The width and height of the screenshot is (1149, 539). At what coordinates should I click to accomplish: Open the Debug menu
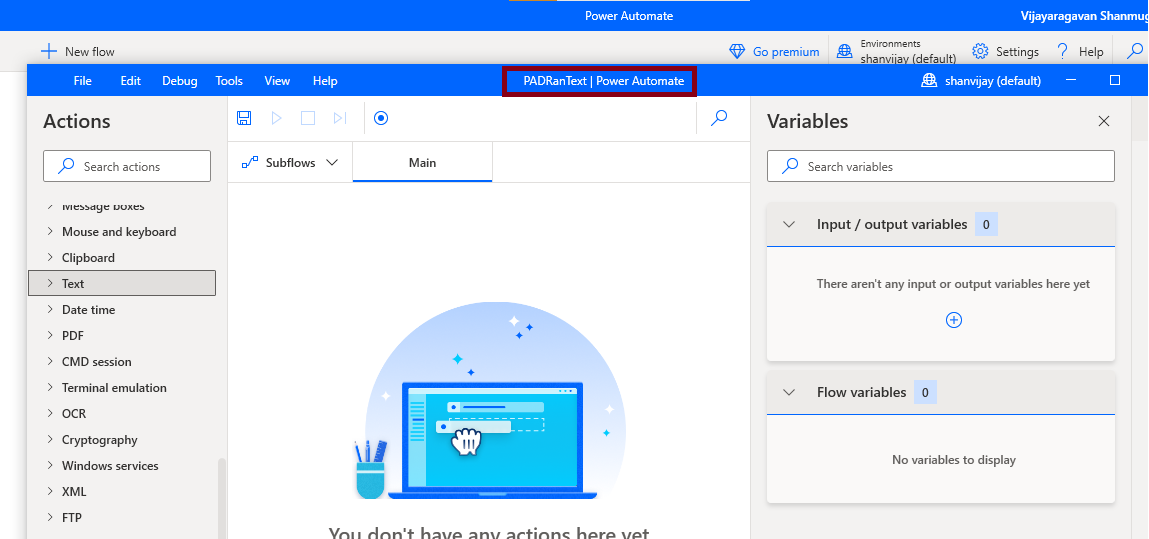(x=180, y=81)
